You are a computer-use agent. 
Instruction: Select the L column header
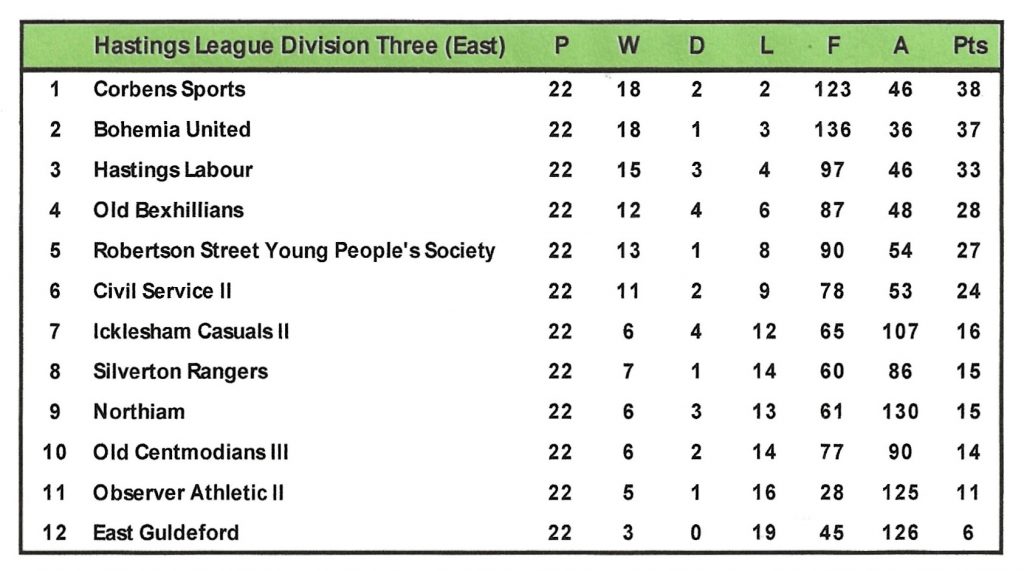764,46
